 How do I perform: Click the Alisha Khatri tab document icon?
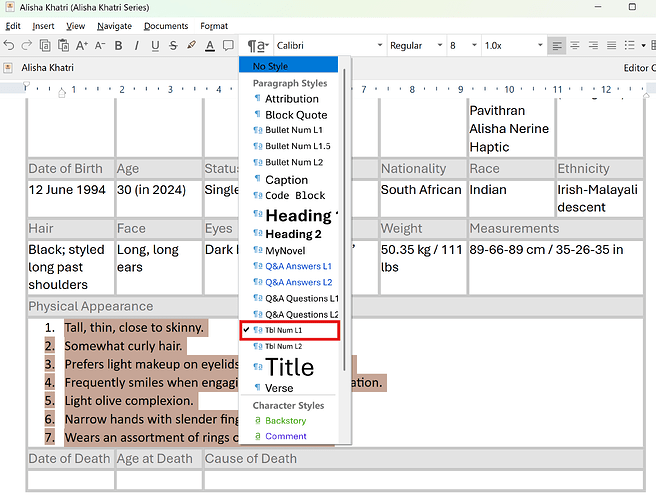(8, 68)
